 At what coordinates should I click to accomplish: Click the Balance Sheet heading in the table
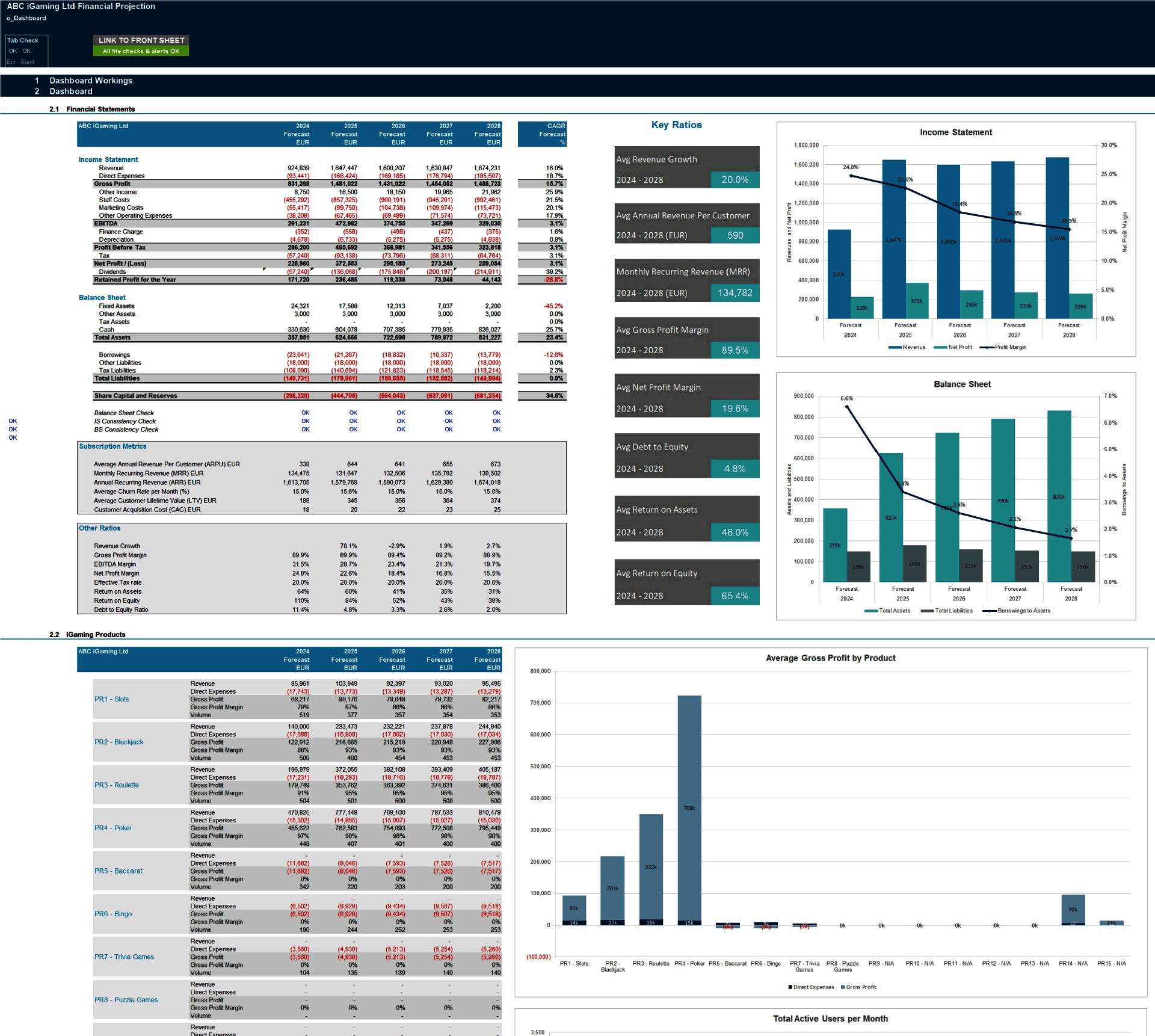pos(102,298)
